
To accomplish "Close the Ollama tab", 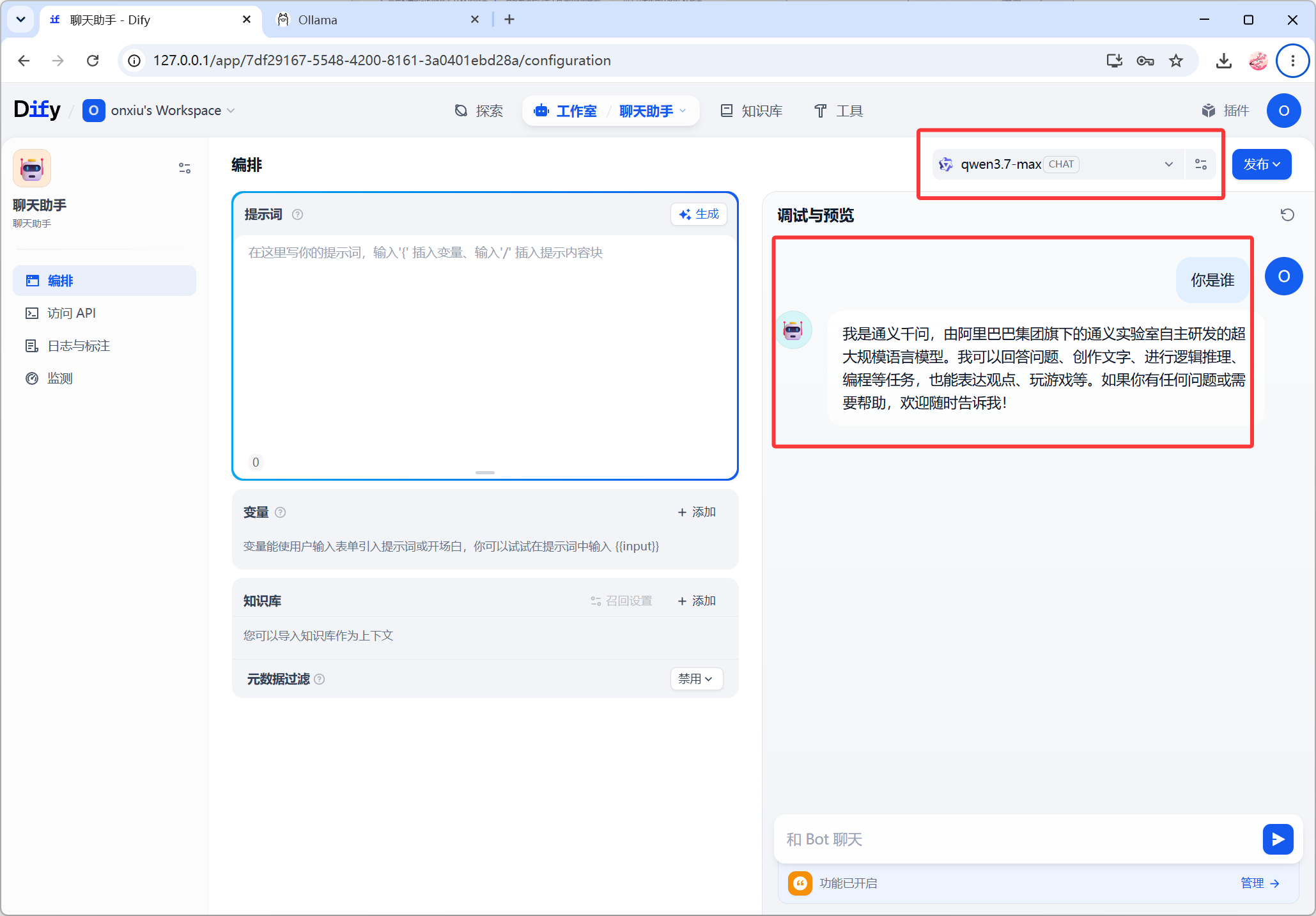I will (x=475, y=20).
